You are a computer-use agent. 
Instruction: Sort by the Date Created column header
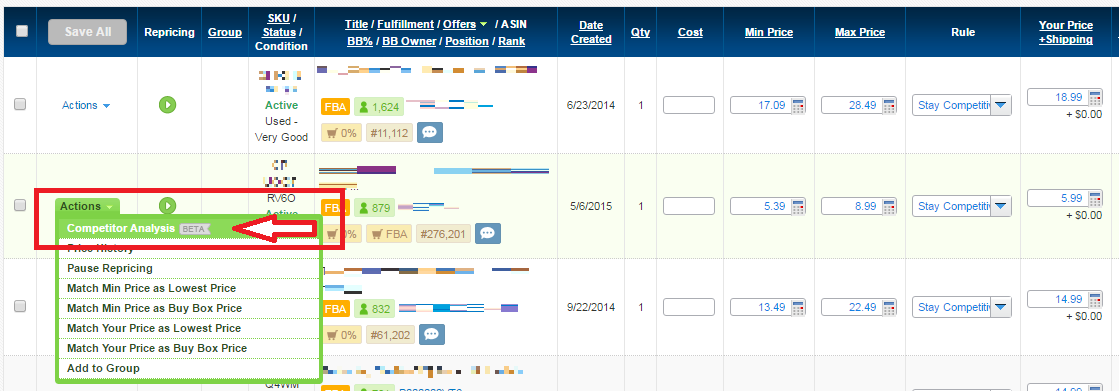(x=591, y=32)
